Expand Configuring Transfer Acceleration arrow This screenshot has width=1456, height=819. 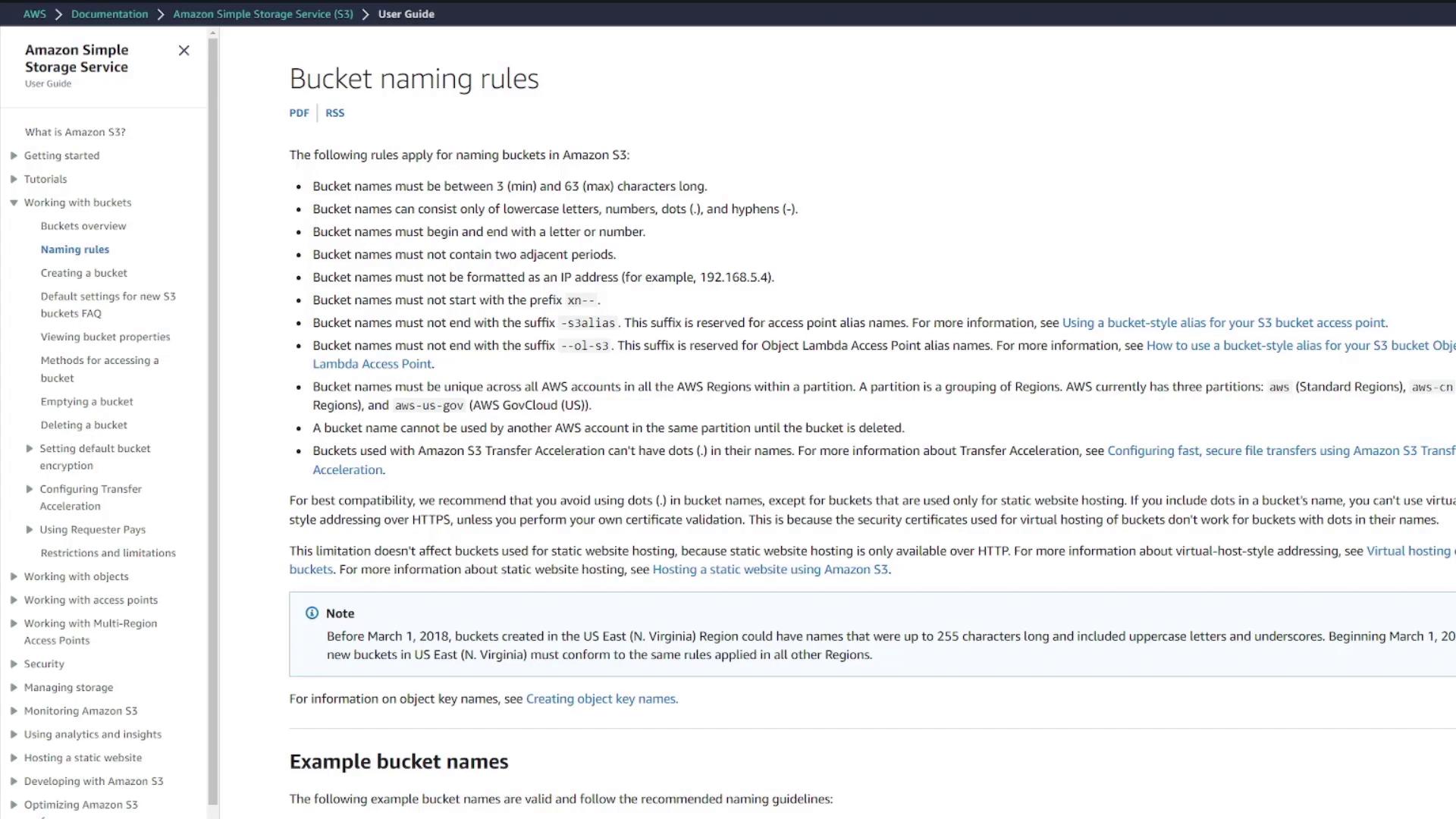(30, 489)
